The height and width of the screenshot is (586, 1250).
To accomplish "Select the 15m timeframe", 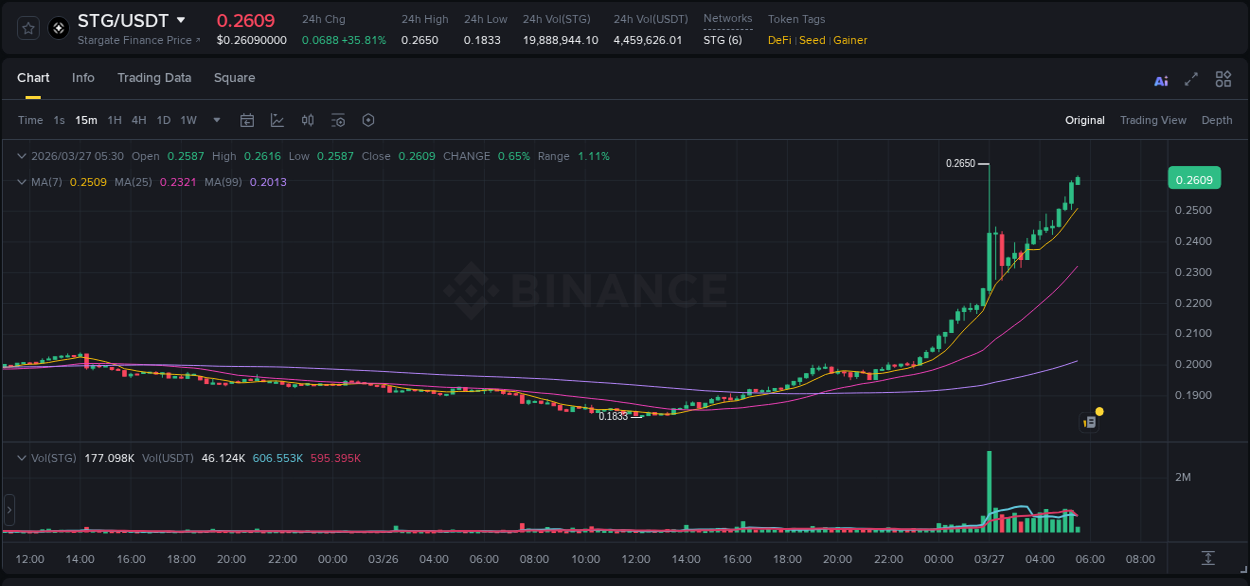I will click(x=86, y=120).
